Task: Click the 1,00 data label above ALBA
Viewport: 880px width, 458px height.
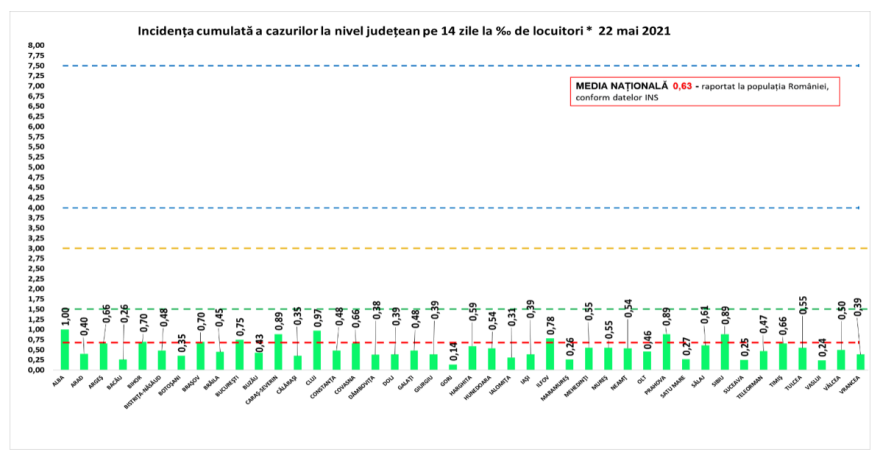Action: (x=66, y=317)
